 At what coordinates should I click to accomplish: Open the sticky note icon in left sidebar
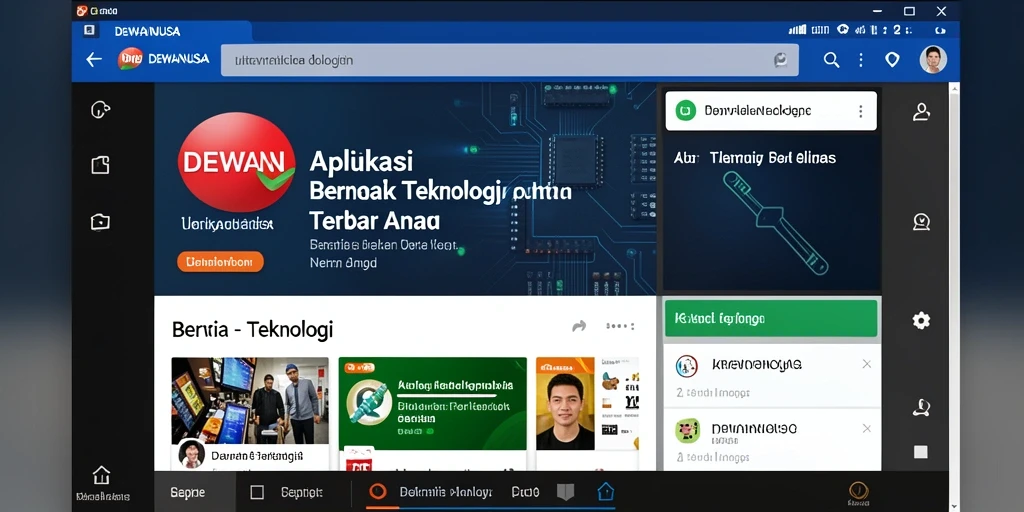pos(100,165)
